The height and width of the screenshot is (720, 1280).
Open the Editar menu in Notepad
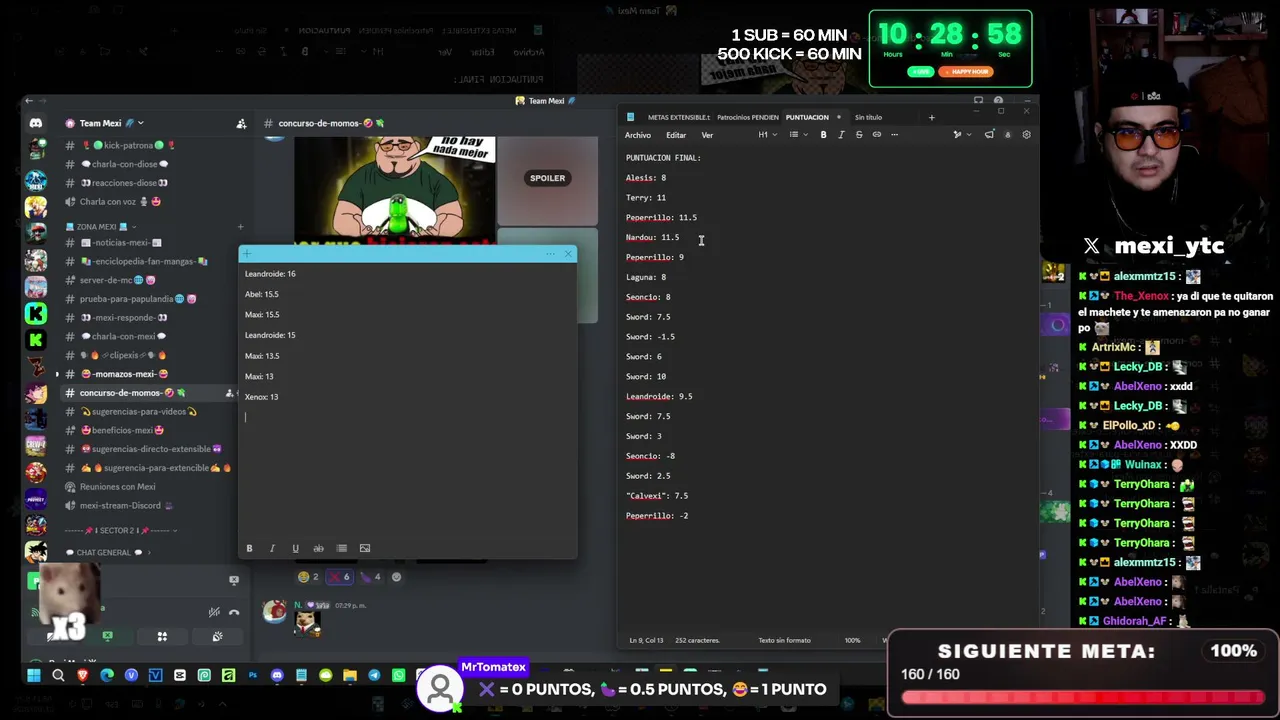tap(676, 135)
